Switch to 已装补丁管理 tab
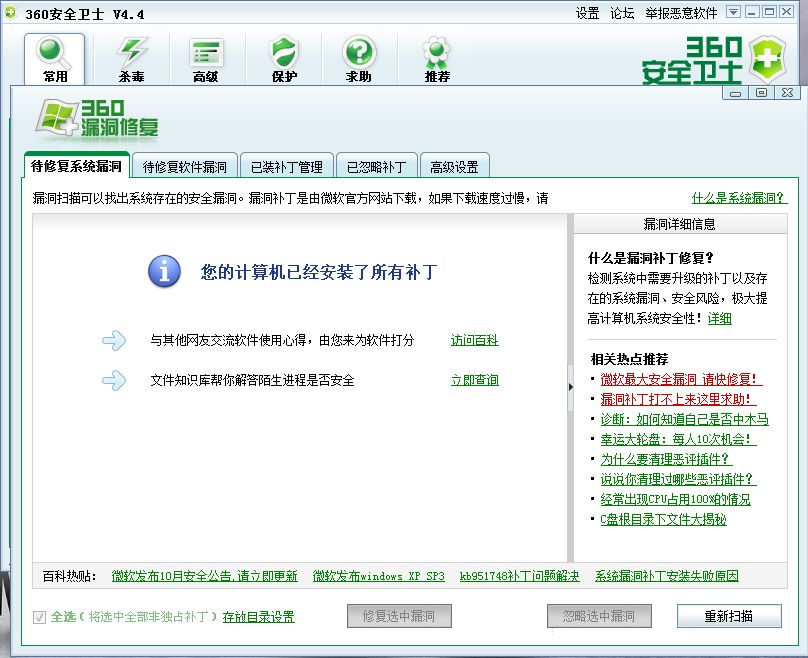The width and height of the screenshot is (808, 658). [x=287, y=167]
